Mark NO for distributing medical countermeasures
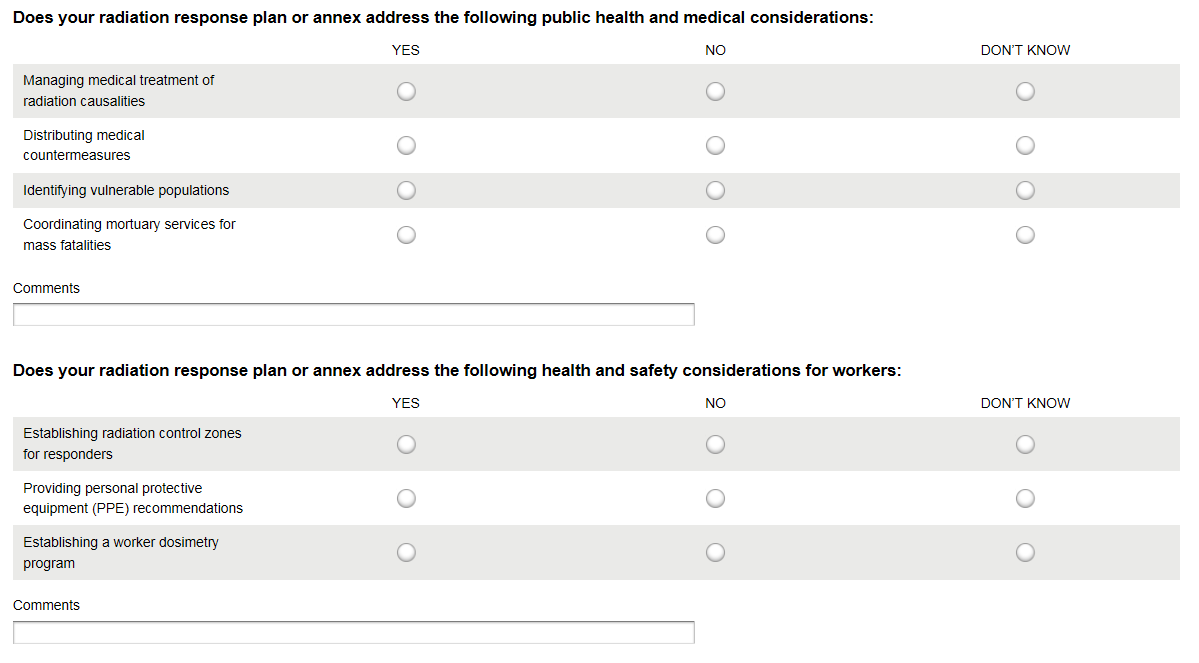The image size is (1199, 663). coord(715,146)
